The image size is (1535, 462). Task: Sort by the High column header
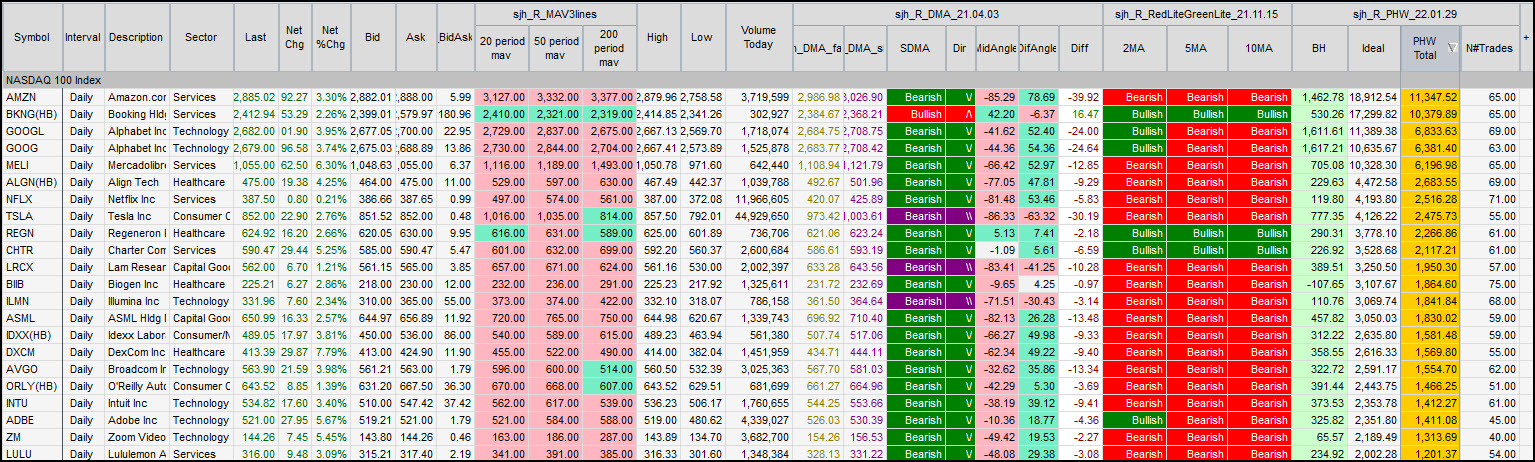click(x=657, y=37)
